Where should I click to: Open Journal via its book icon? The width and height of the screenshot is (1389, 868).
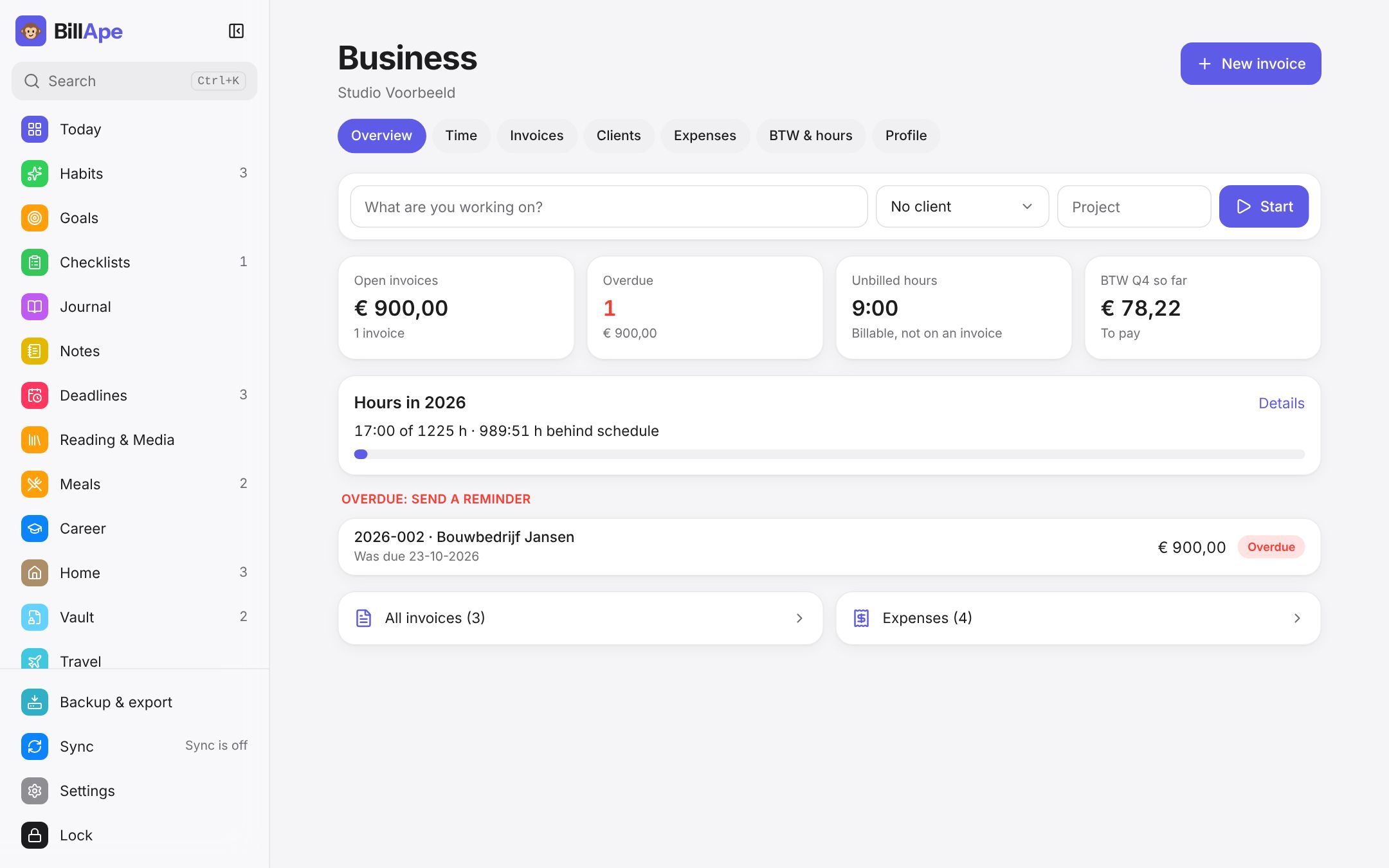35,307
